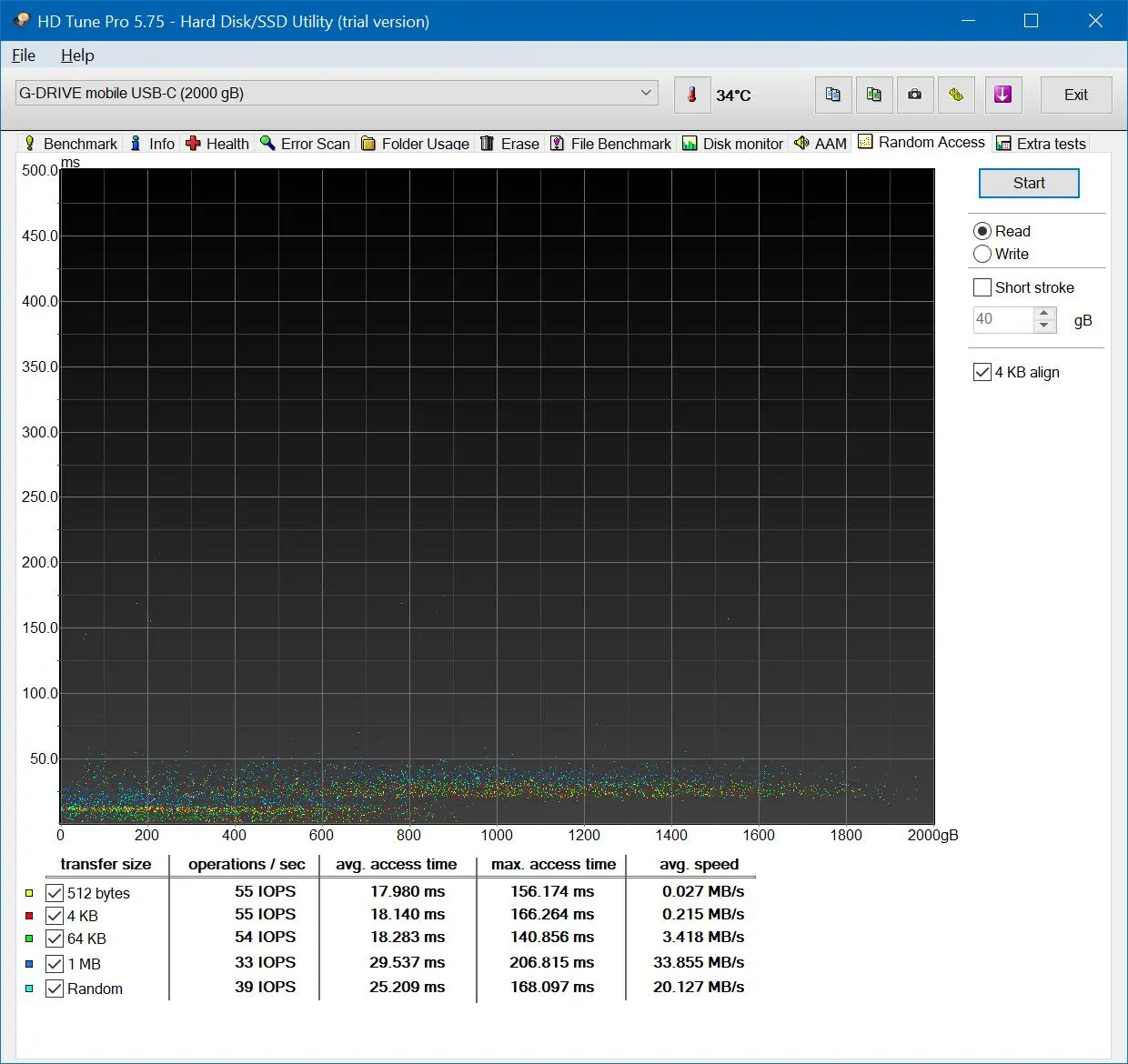Click the 17.980 ms access time value
This screenshot has width=1128, height=1064.
[x=408, y=891]
